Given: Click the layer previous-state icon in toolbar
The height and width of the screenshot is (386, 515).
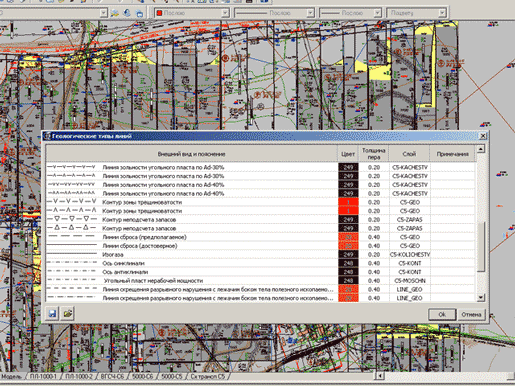Looking at the screenshot, I should point(127,13).
